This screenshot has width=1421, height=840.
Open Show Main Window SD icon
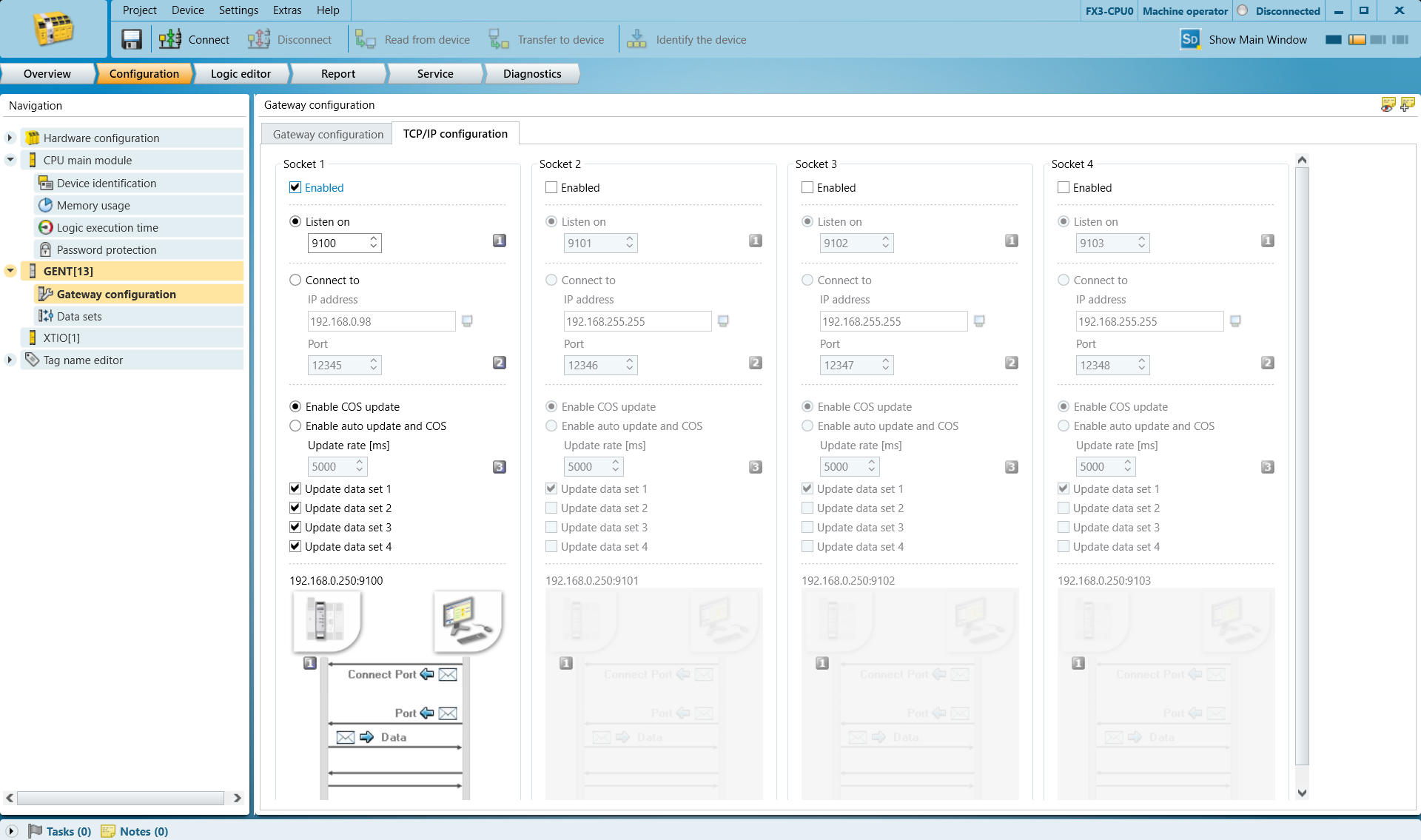coord(1190,39)
